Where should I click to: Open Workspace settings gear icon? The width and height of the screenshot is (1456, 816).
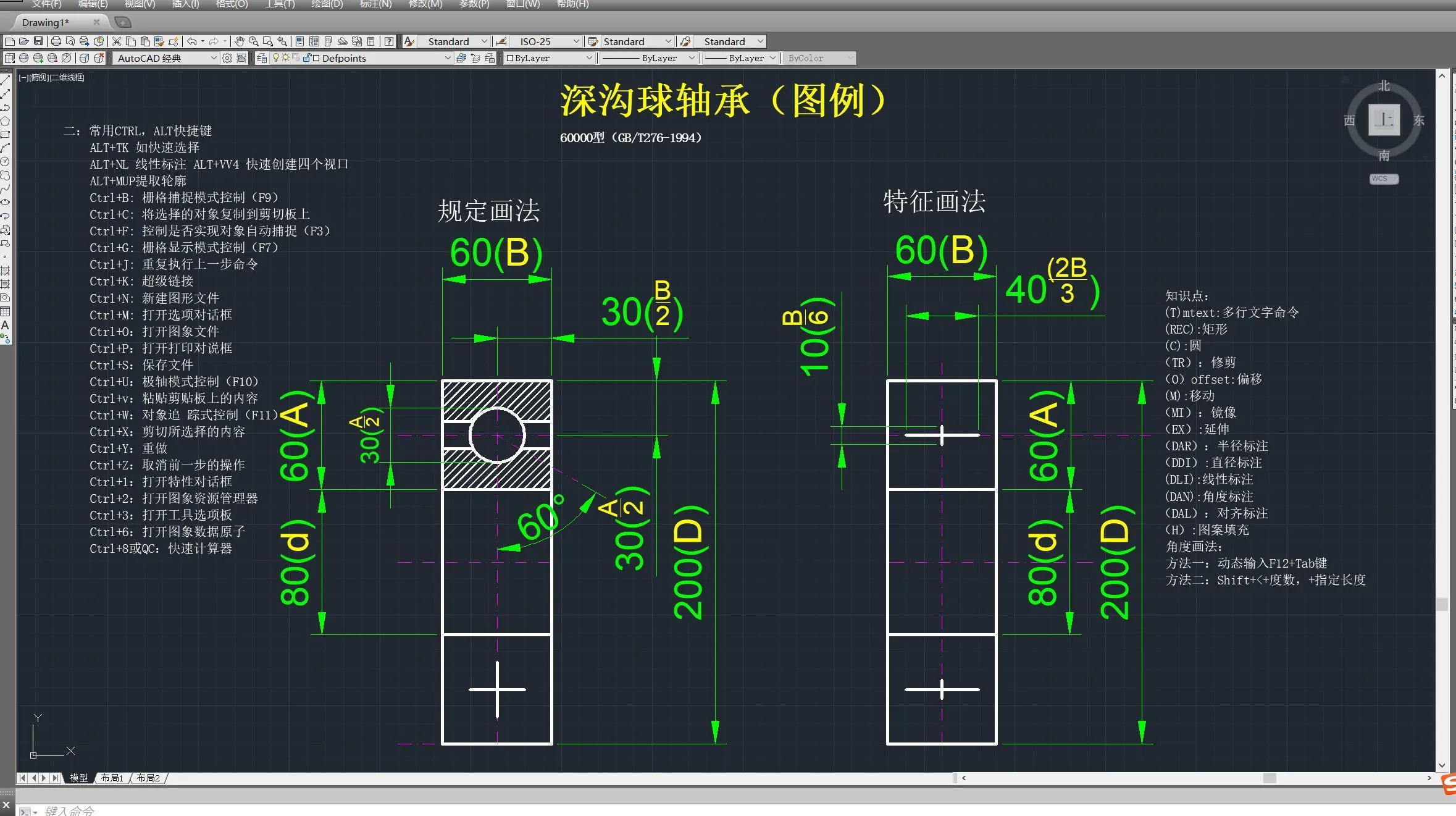point(227,58)
